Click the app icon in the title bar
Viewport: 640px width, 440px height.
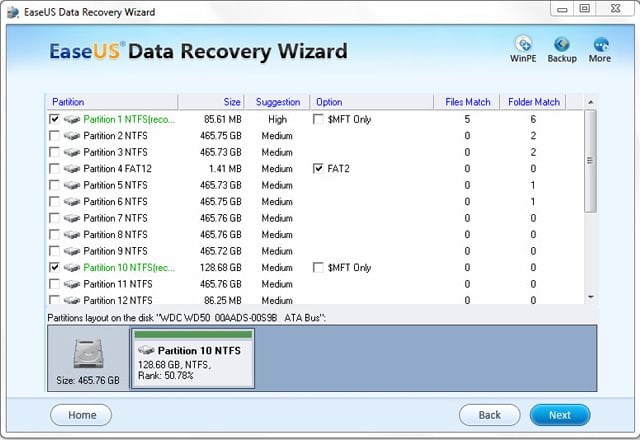click(13, 12)
